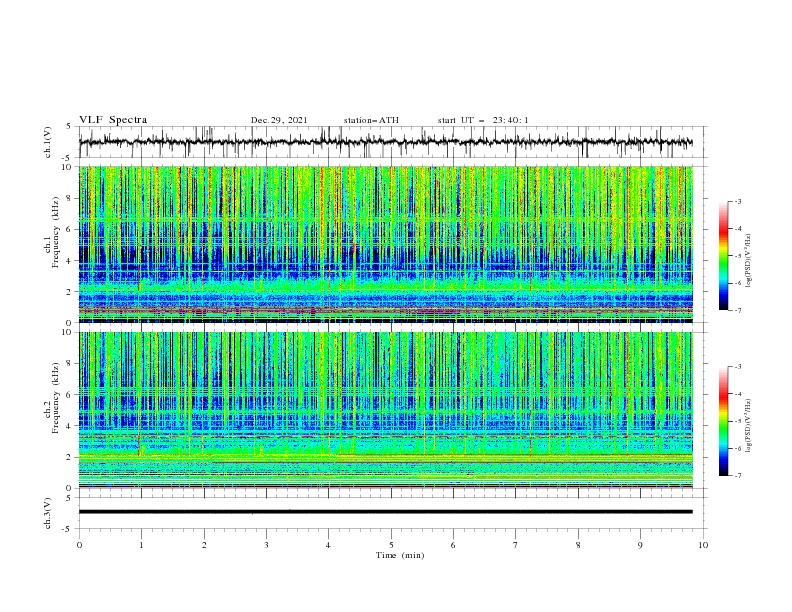Image resolution: width=792 pixels, height=612 pixels.
Task: Click time axis tick label "4"
Action: click(x=328, y=545)
